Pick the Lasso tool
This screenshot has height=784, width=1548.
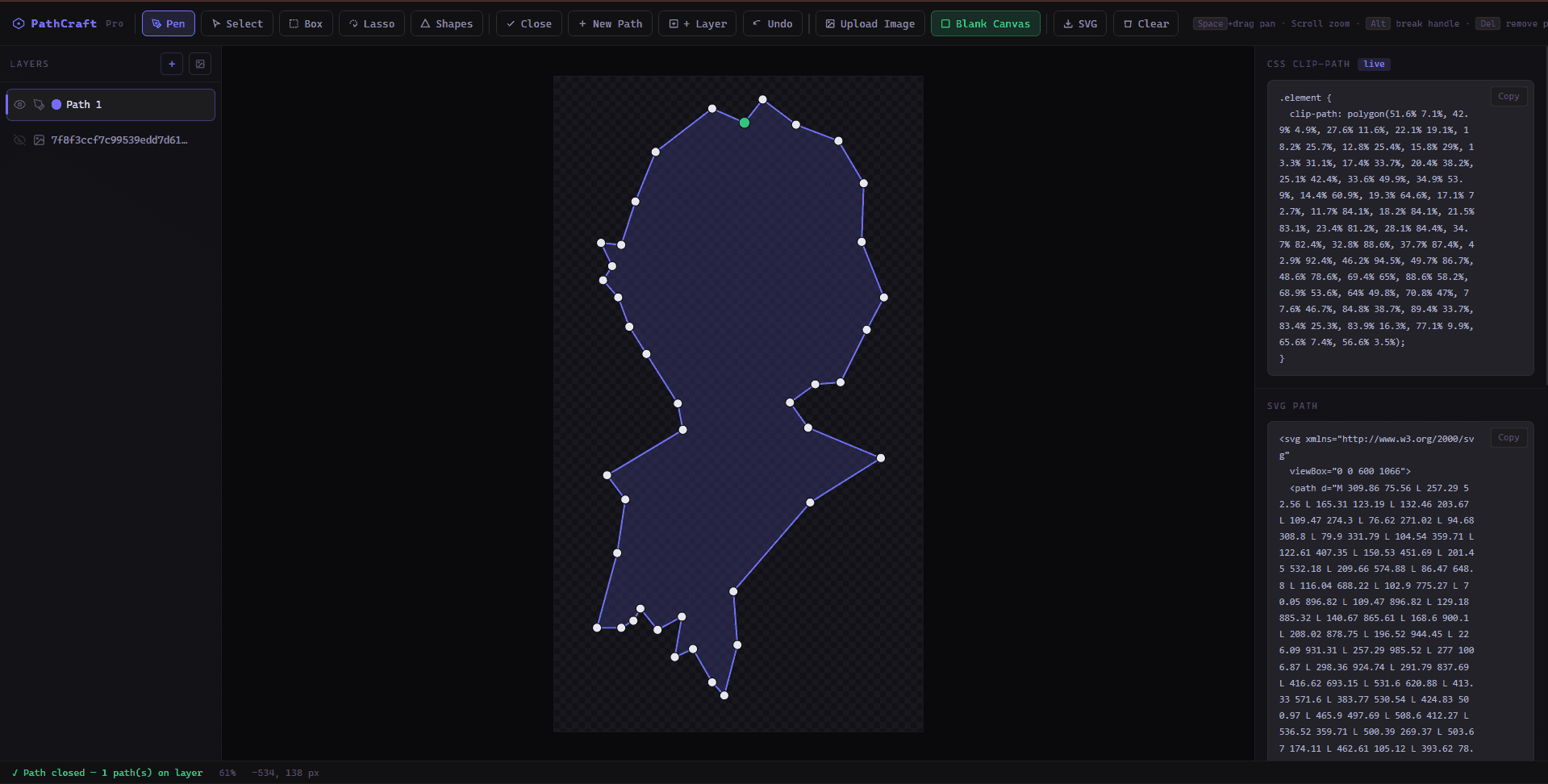372,23
